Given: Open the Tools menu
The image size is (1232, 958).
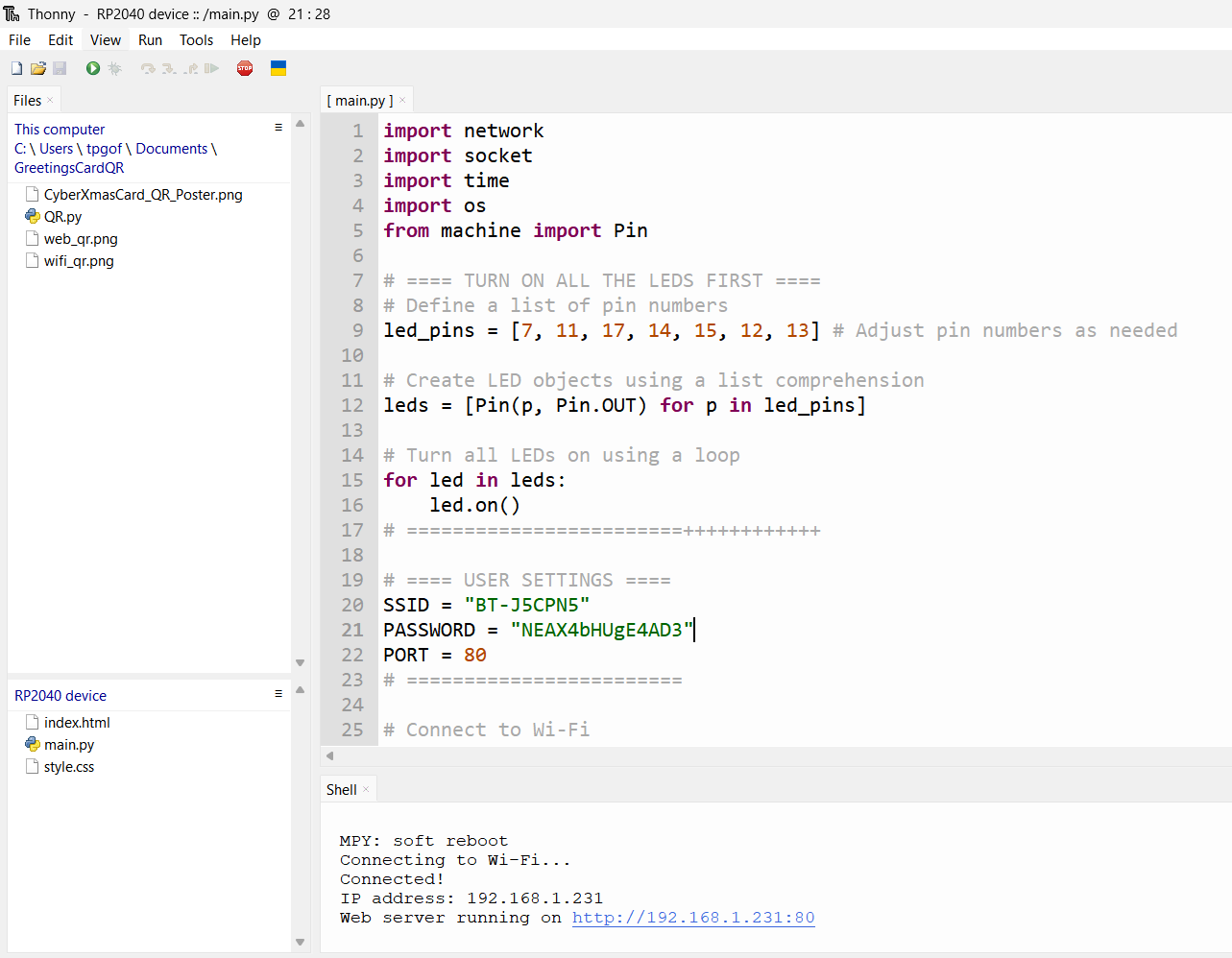Looking at the screenshot, I should [x=196, y=40].
